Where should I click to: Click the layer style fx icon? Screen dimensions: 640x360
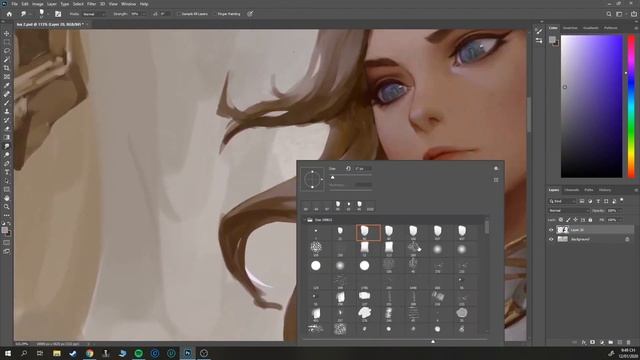584,342
